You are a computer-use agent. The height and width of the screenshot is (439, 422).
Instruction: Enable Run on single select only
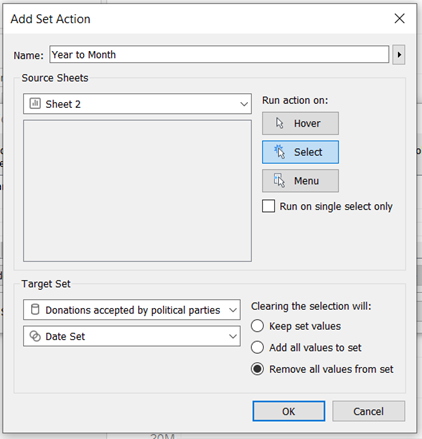tap(268, 206)
